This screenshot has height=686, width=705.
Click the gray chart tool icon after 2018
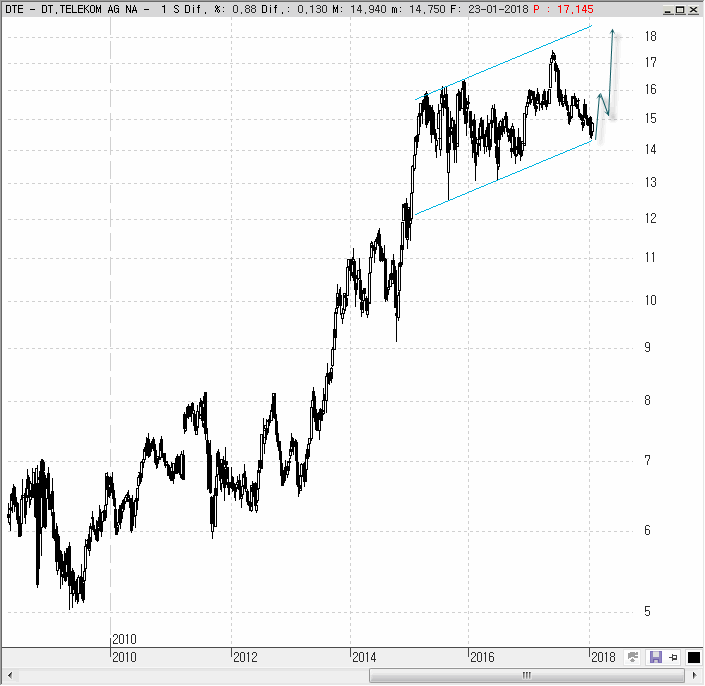coord(633,658)
